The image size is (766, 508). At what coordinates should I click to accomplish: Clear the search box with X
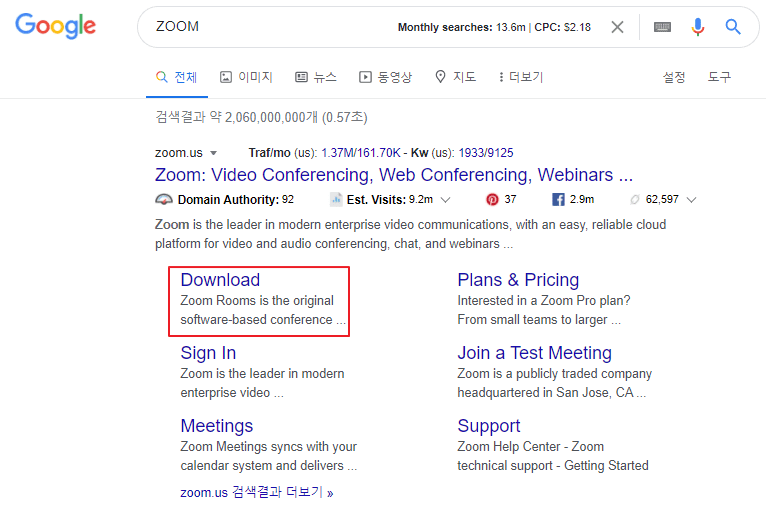tap(617, 27)
